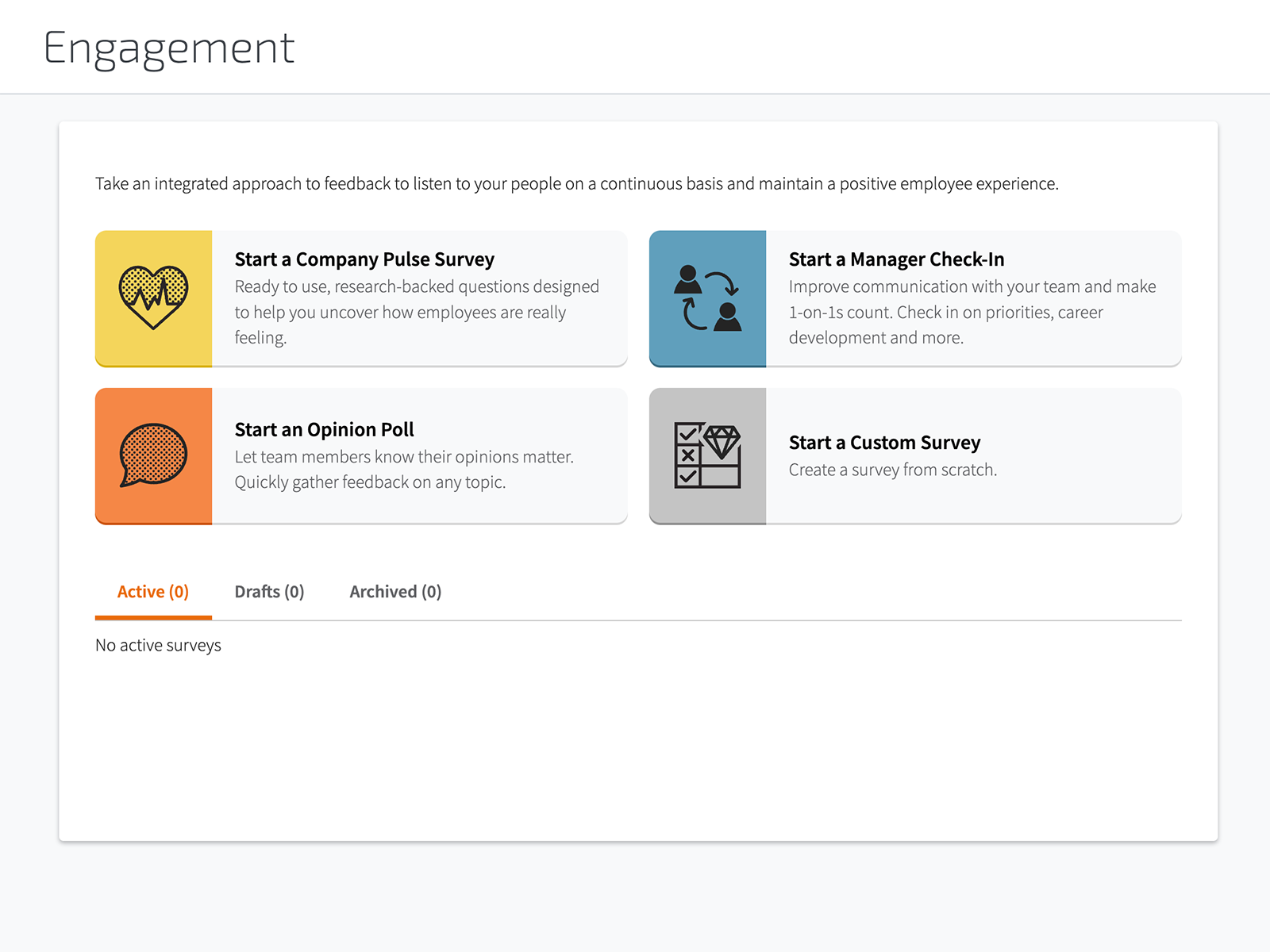Click the custom survey card description text
Screen dimensions: 1270x952
tap(891, 470)
